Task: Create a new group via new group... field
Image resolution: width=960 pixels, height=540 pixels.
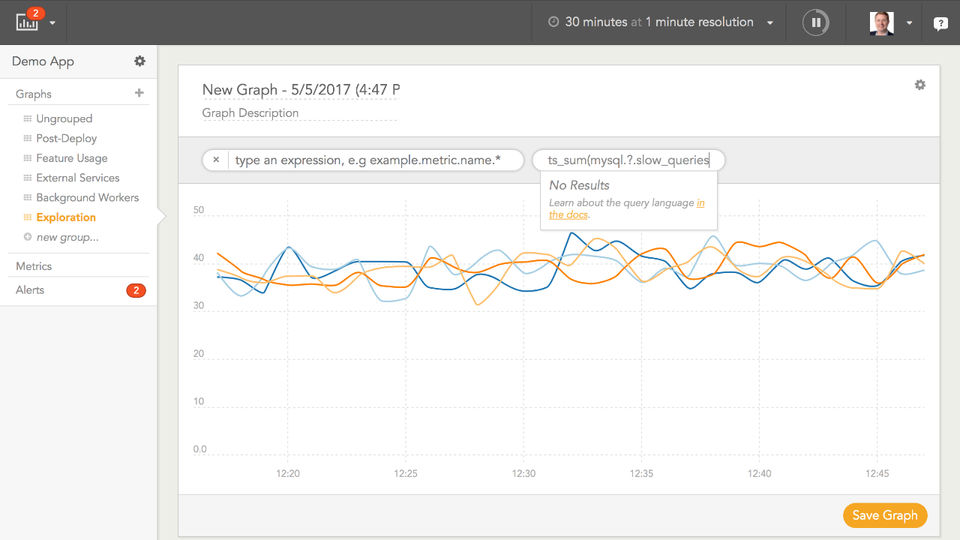Action: click(x=67, y=238)
